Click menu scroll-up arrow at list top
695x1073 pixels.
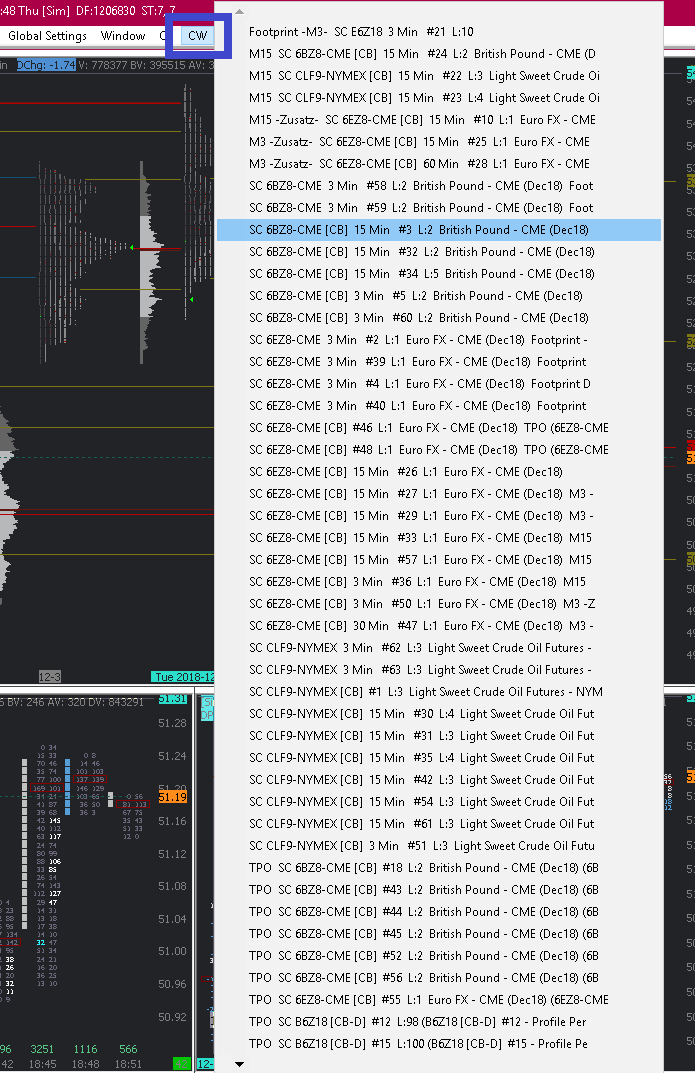tap(239, 12)
